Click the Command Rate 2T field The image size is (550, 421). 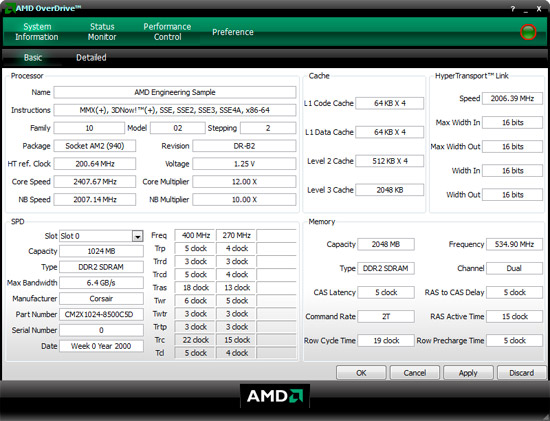click(386, 316)
